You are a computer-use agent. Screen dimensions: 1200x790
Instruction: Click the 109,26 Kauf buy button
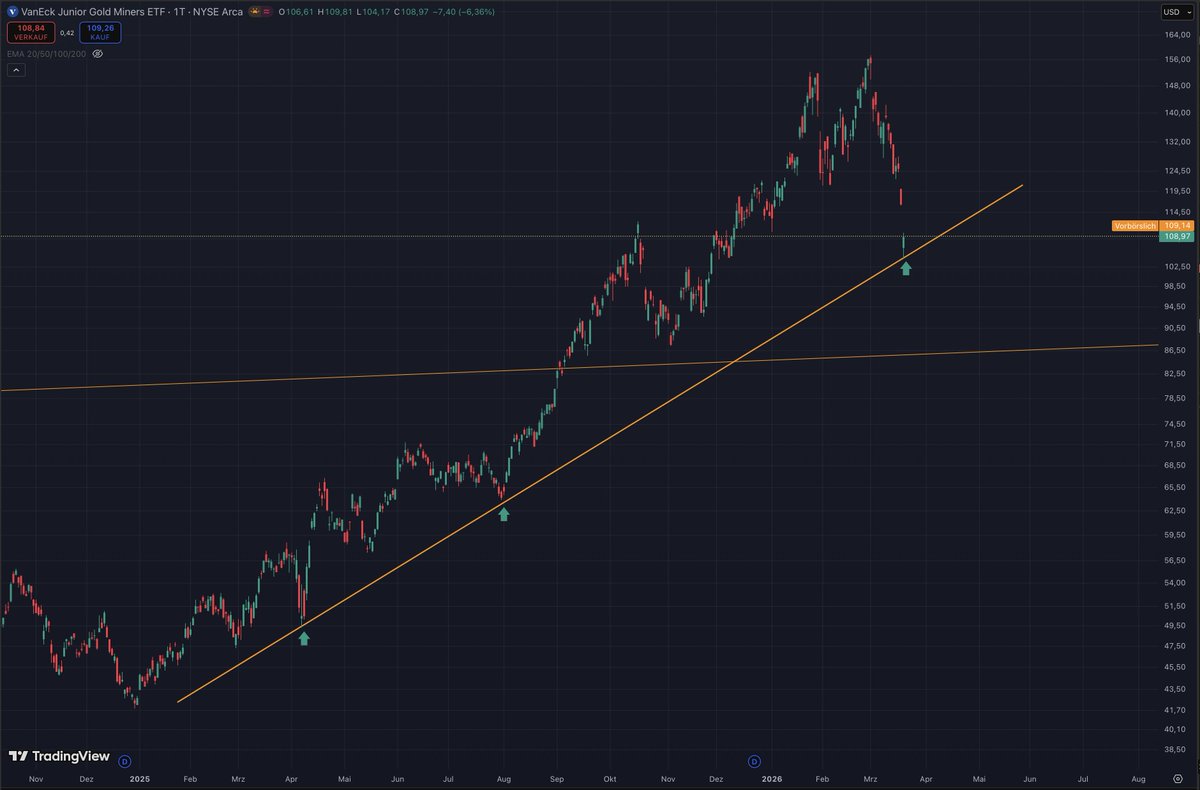point(100,33)
